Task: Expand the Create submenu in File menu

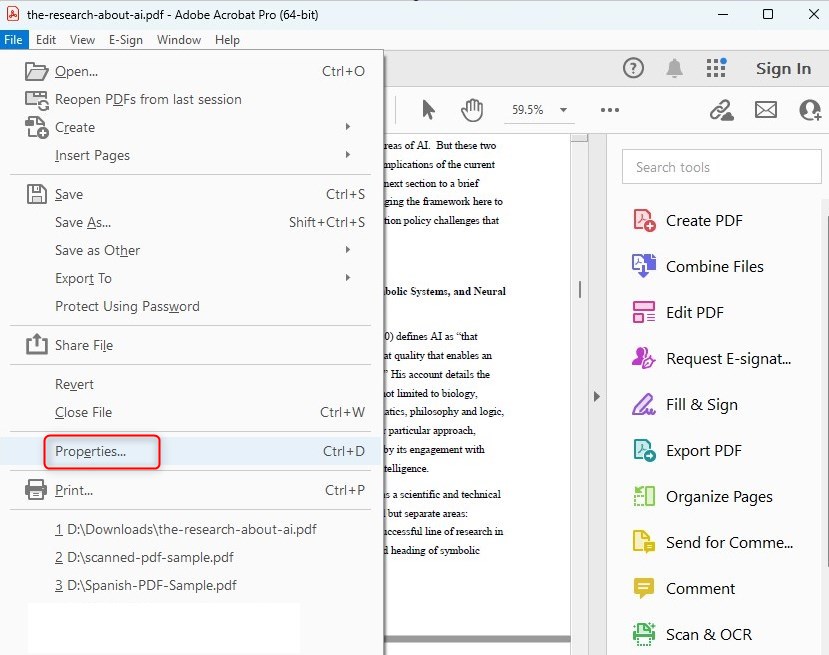Action: tap(77, 127)
